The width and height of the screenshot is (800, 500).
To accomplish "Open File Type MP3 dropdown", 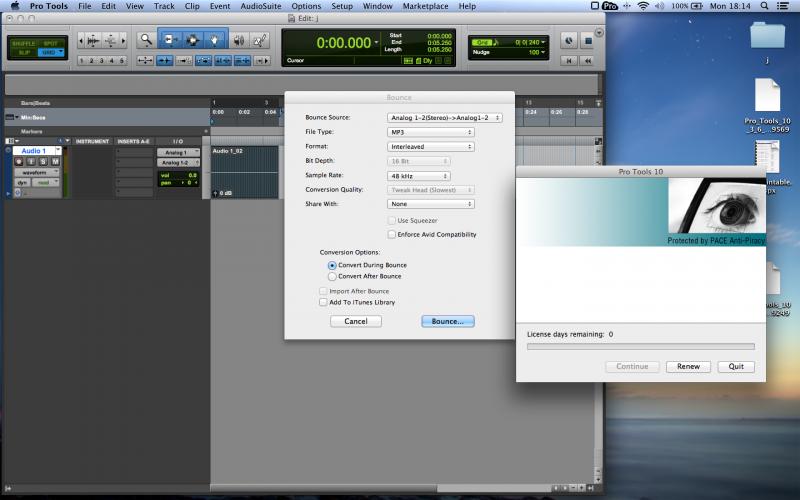I will tap(431, 132).
